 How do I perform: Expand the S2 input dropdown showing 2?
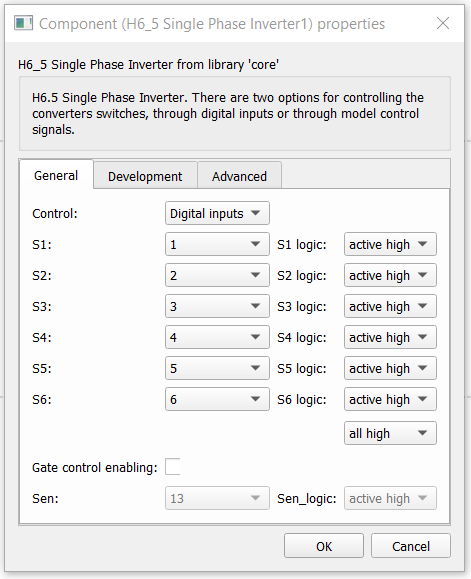click(217, 275)
